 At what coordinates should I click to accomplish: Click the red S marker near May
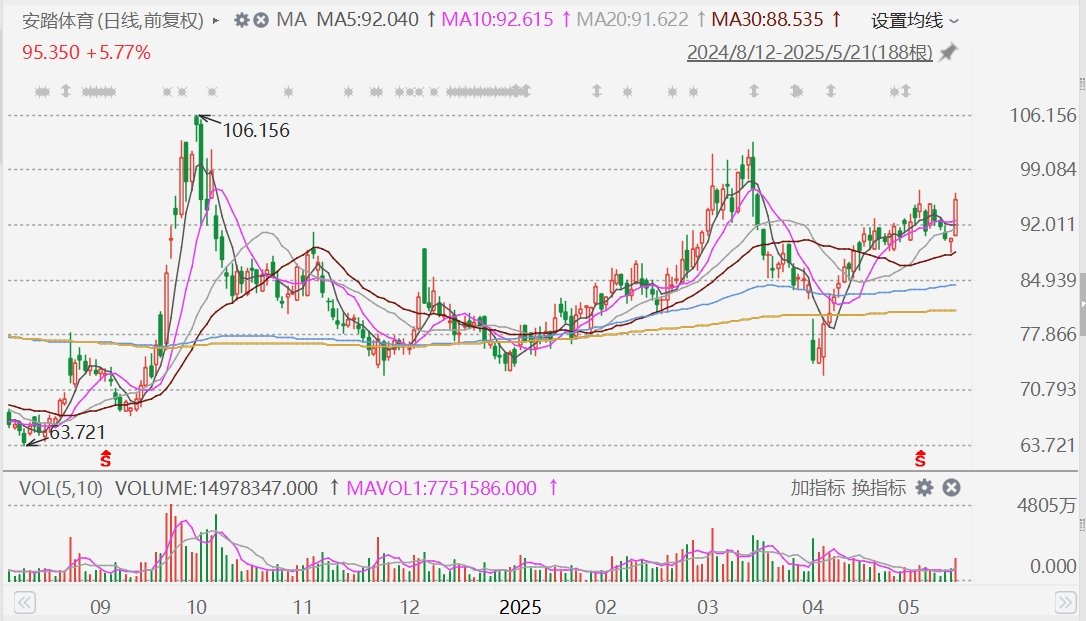tap(920, 459)
